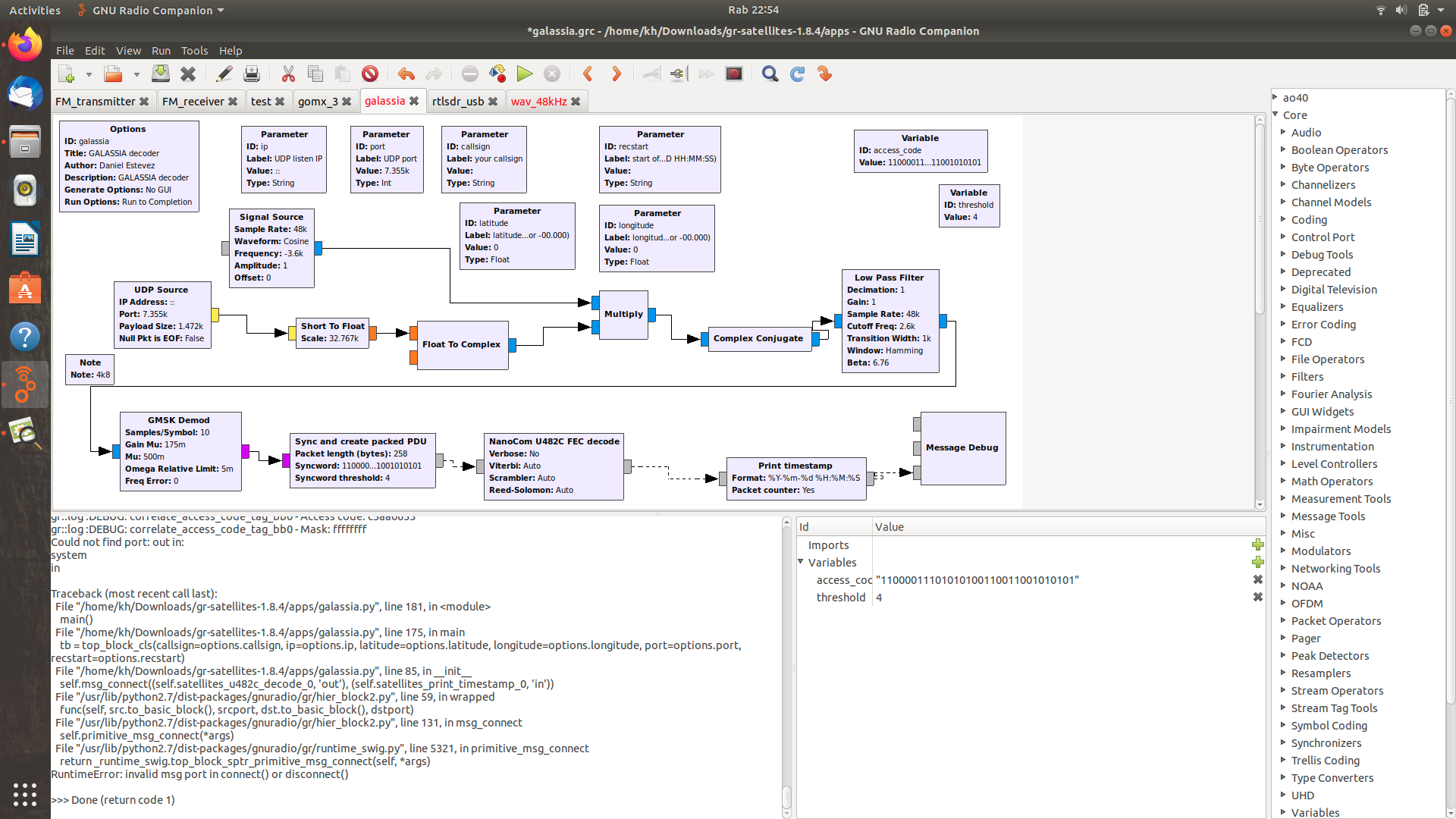Open Find Blocks with magnifier icon
This screenshot has width=1456, height=819.
pos(770,74)
